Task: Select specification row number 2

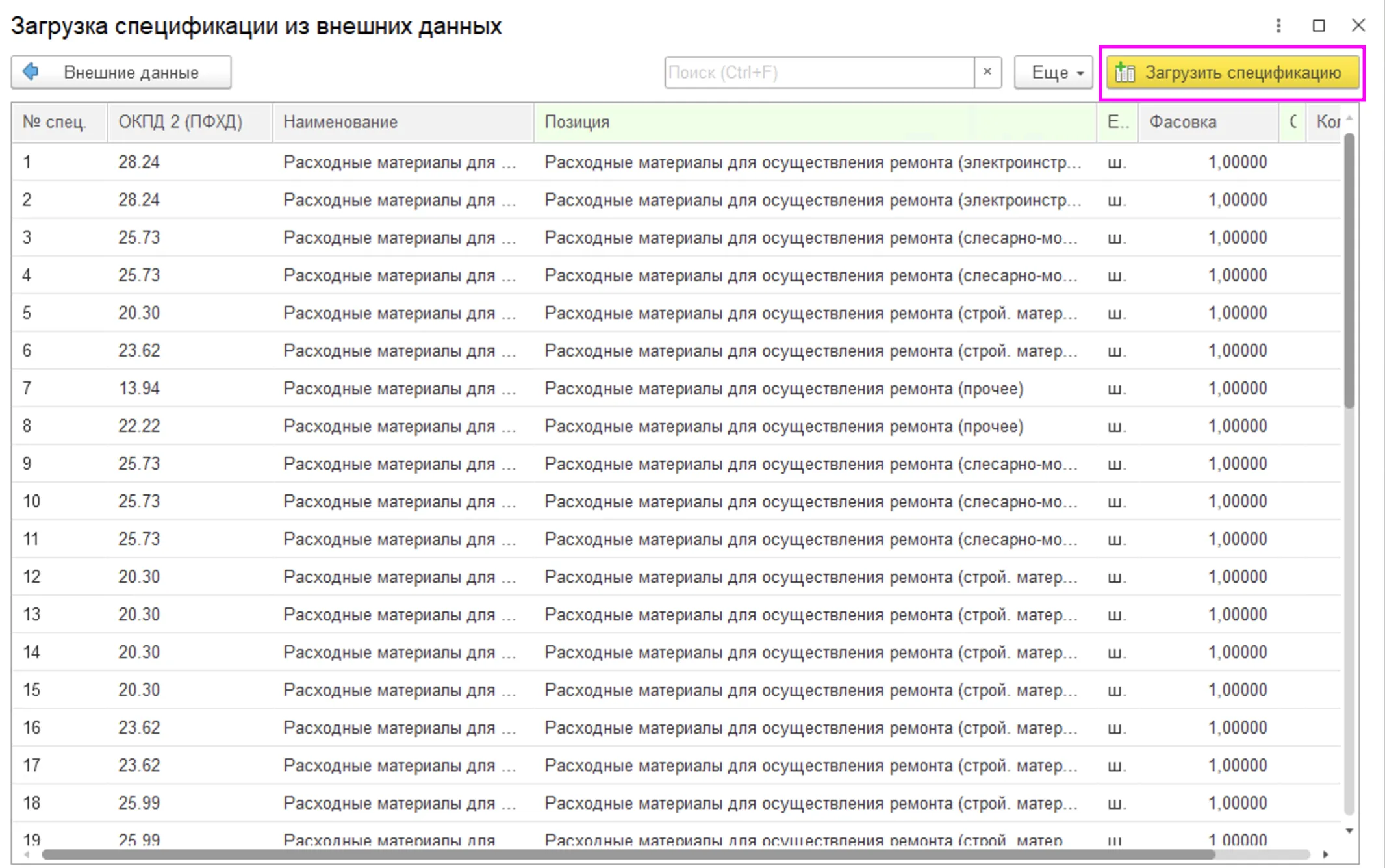Action: tap(676, 200)
